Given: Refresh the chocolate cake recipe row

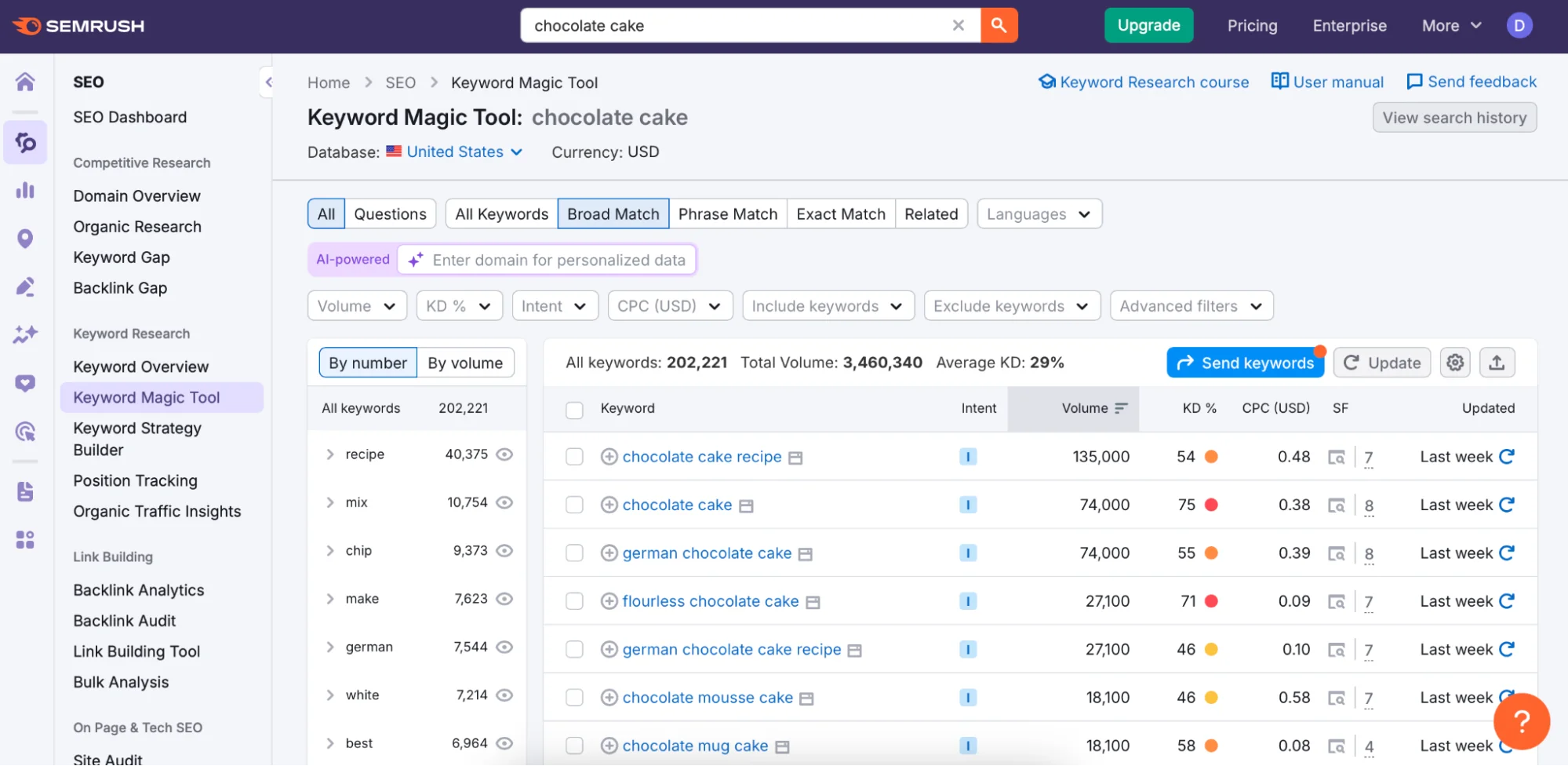Looking at the screenshot, I should click(x=1506, y=457).
